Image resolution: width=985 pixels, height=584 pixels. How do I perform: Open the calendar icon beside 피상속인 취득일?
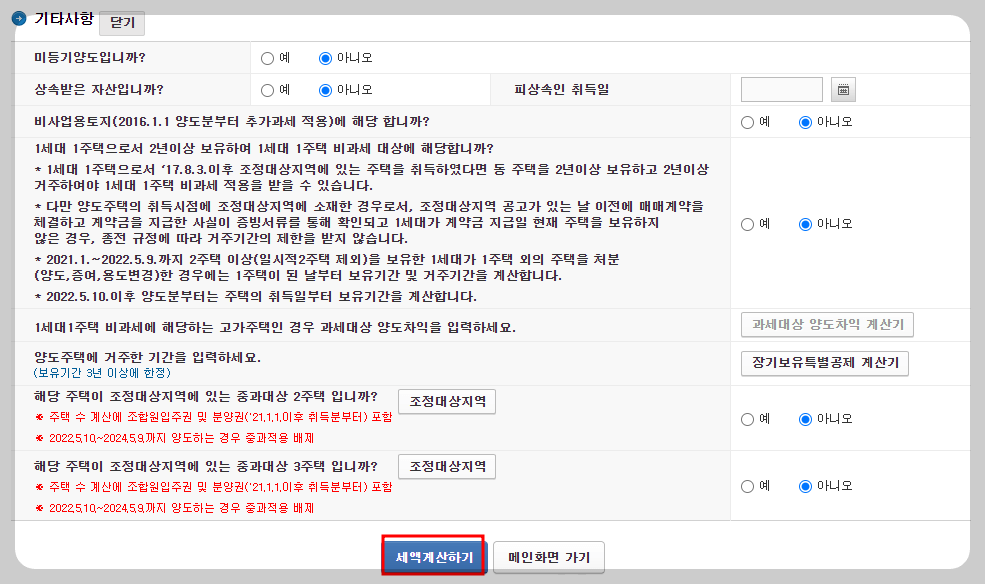click(x=842, y=89)
